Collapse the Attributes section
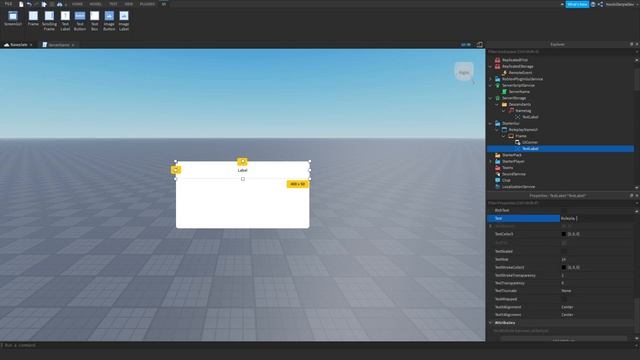The width and height of the screenshot is (640, 360). [491, 322]
